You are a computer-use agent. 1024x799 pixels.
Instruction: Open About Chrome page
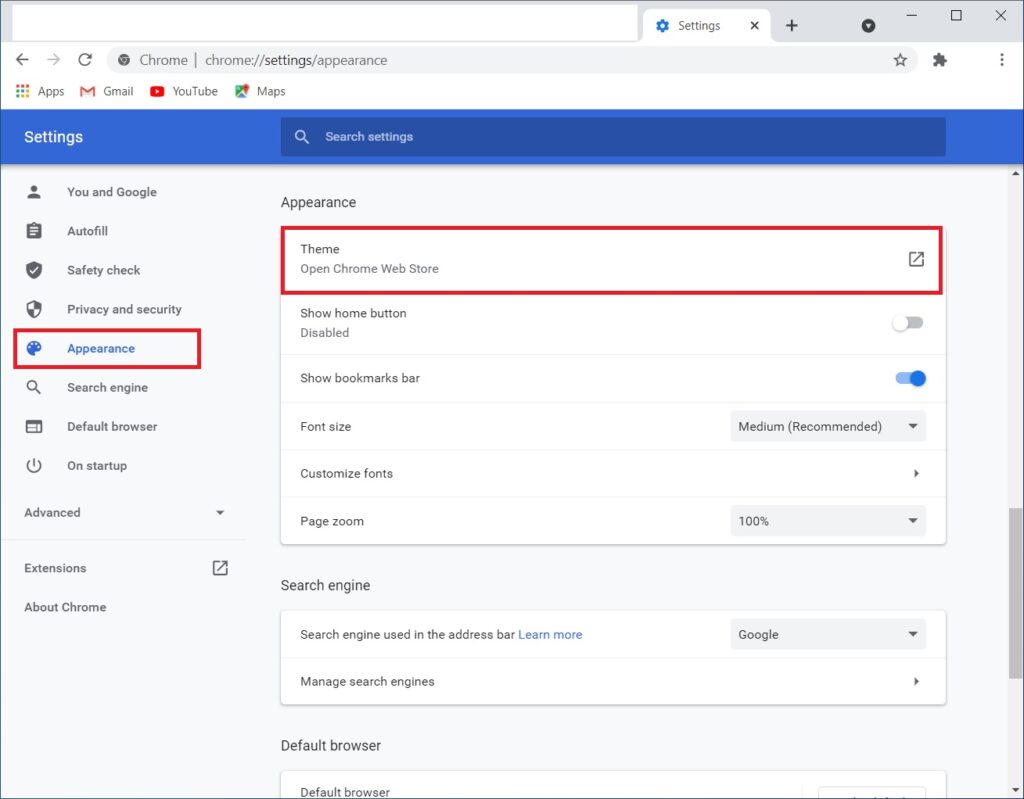[x=65, y=607]
